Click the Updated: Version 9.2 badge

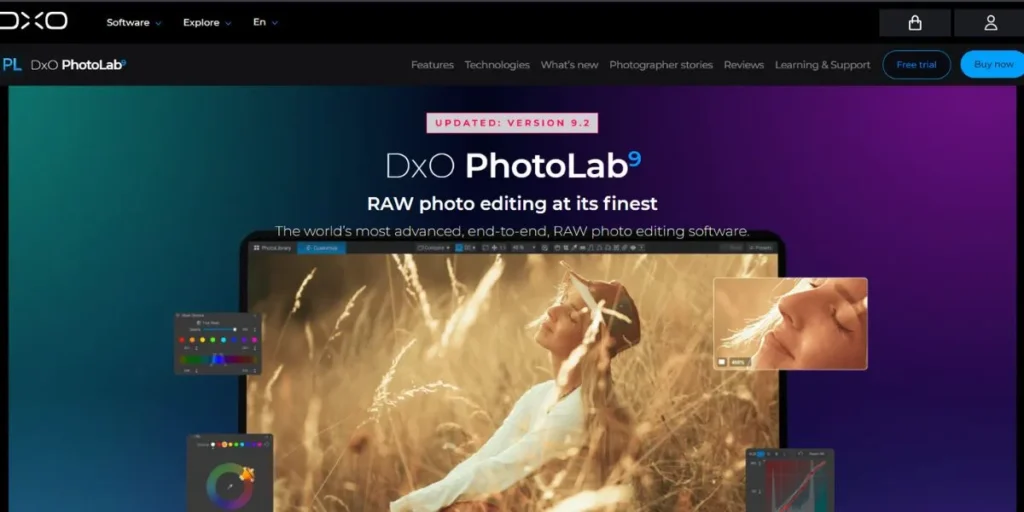pos(512,123)
